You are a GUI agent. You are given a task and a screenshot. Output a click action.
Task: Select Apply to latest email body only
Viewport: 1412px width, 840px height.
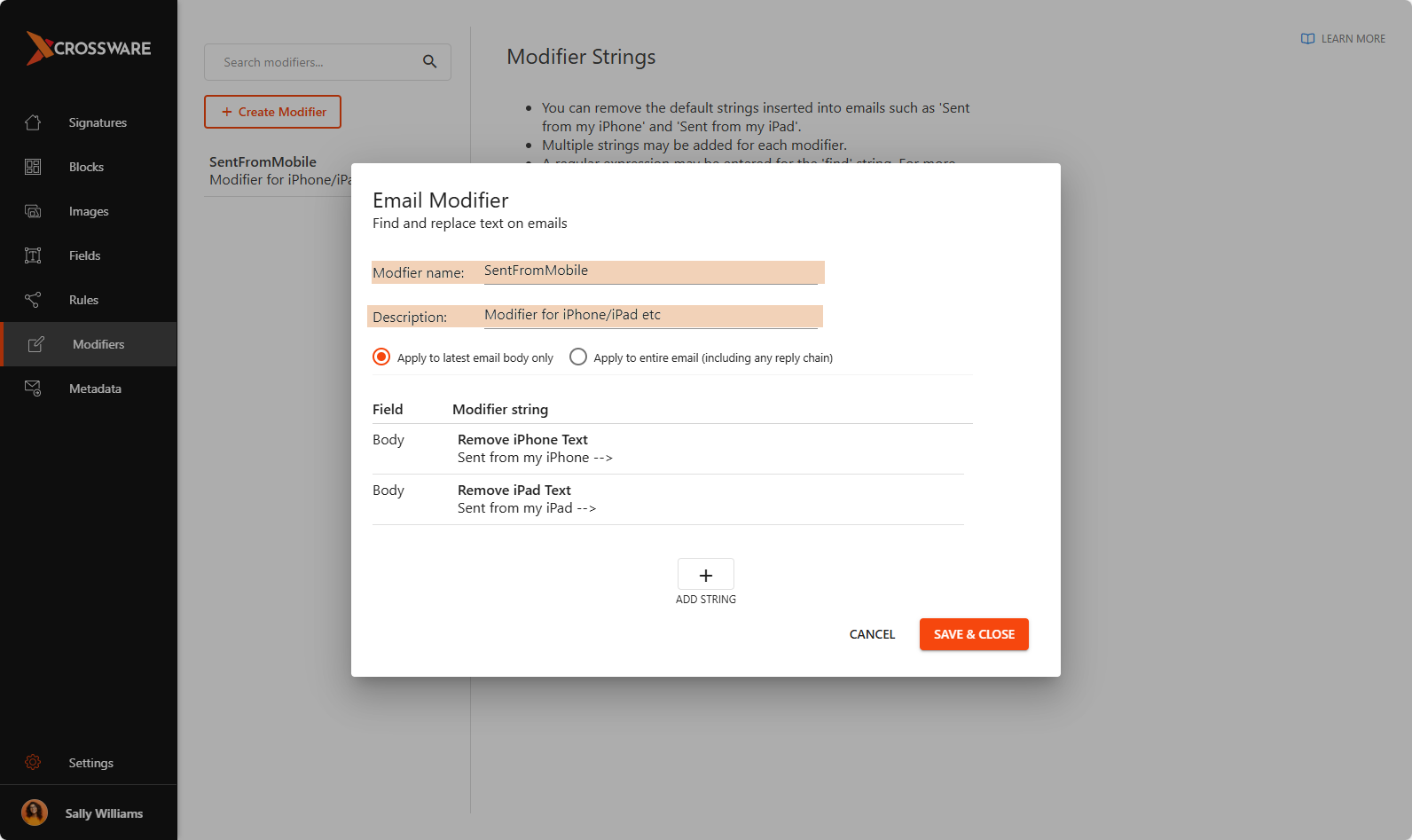click(x=381, y=357)
